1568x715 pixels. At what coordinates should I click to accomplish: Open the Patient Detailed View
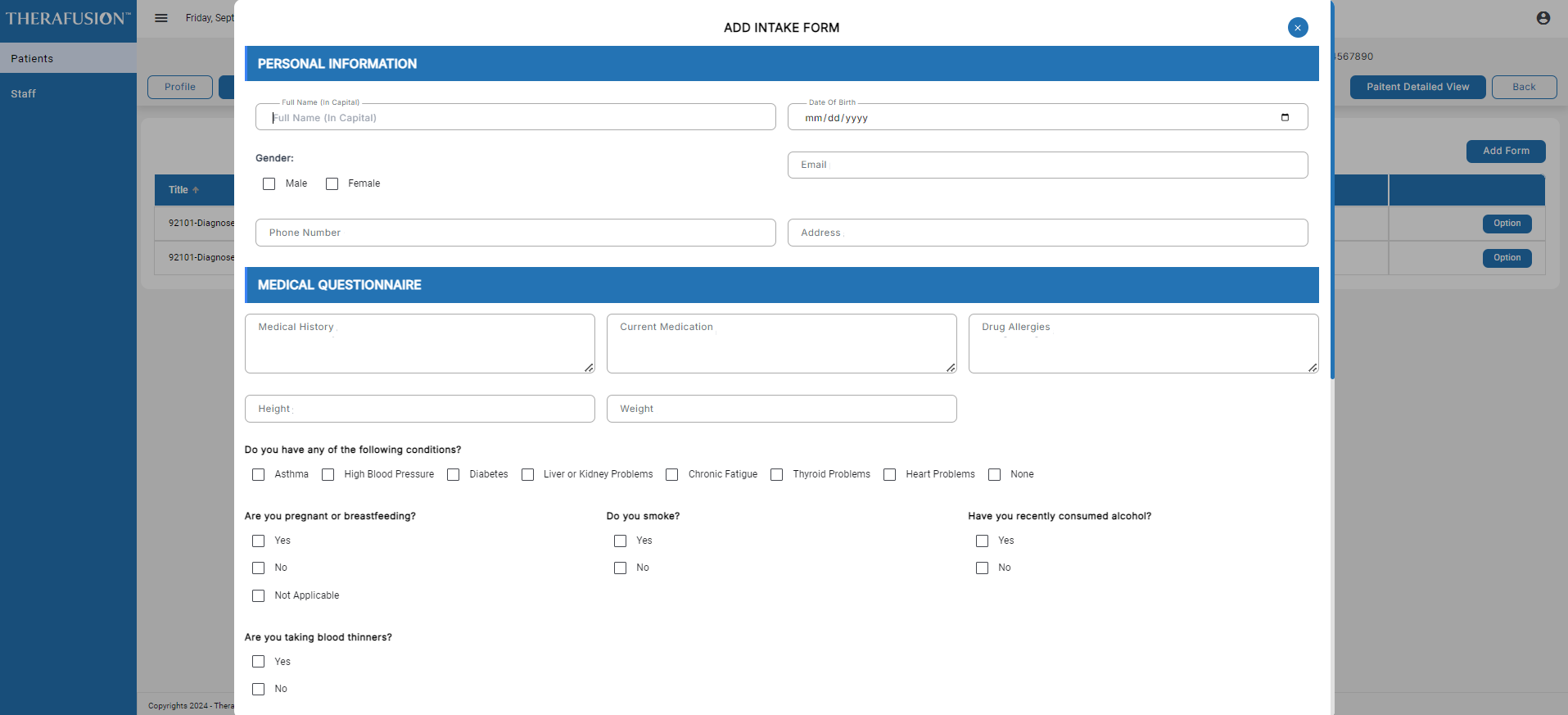coord(1417,88)
